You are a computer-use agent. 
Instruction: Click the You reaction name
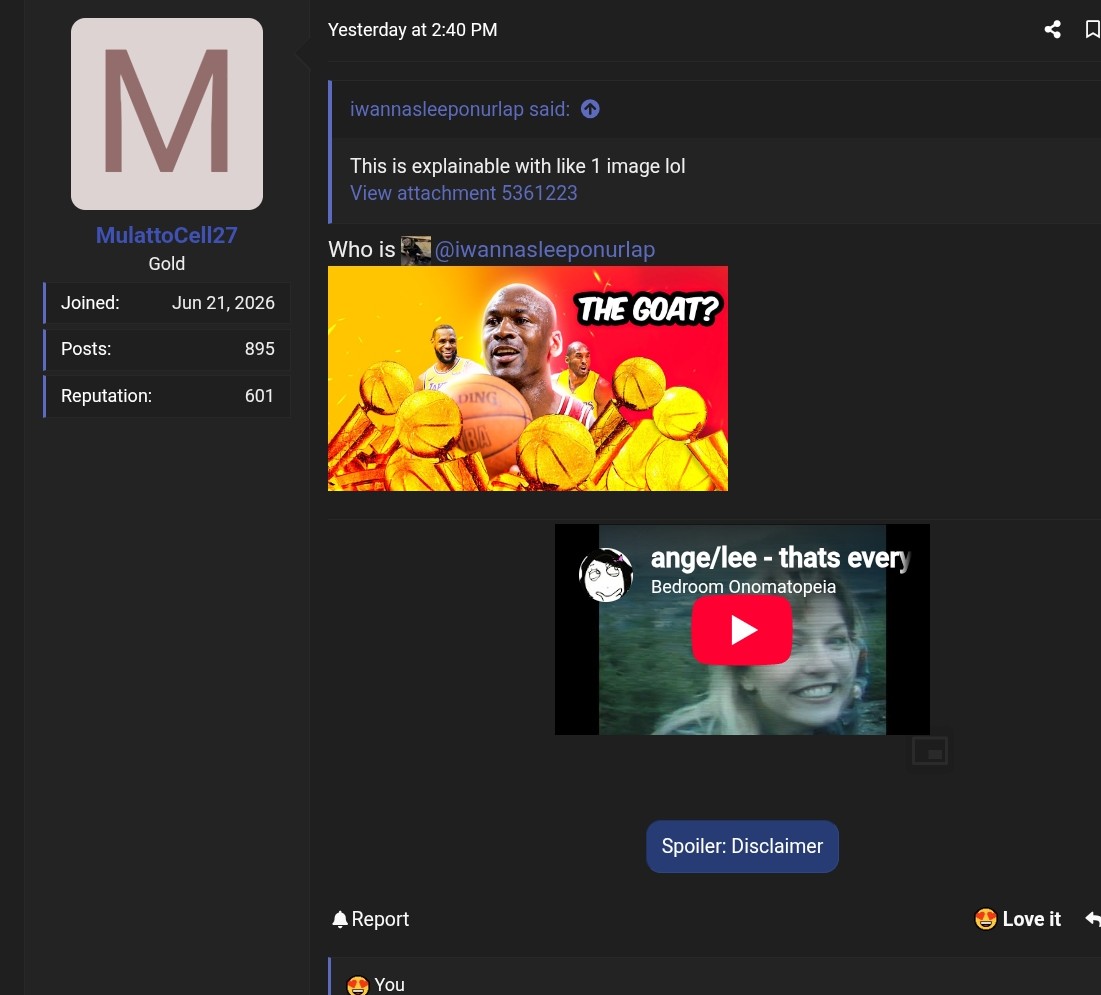click(389, 985)
